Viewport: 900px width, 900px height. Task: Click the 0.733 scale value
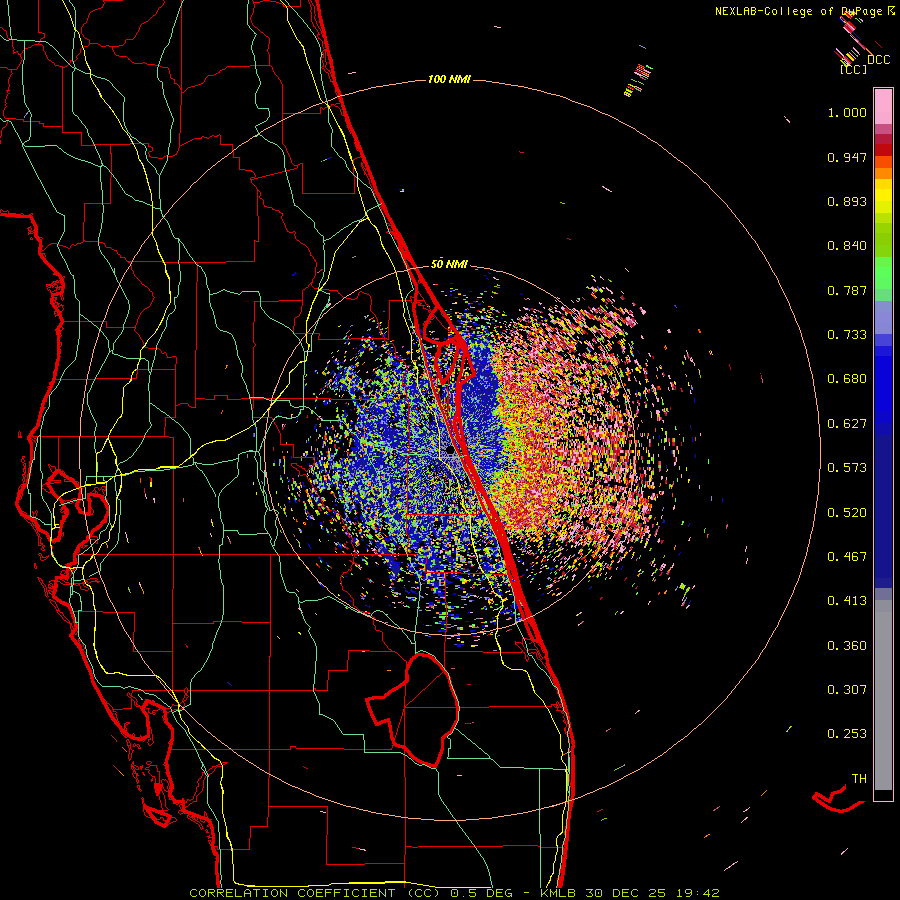(x=847, y=335)
